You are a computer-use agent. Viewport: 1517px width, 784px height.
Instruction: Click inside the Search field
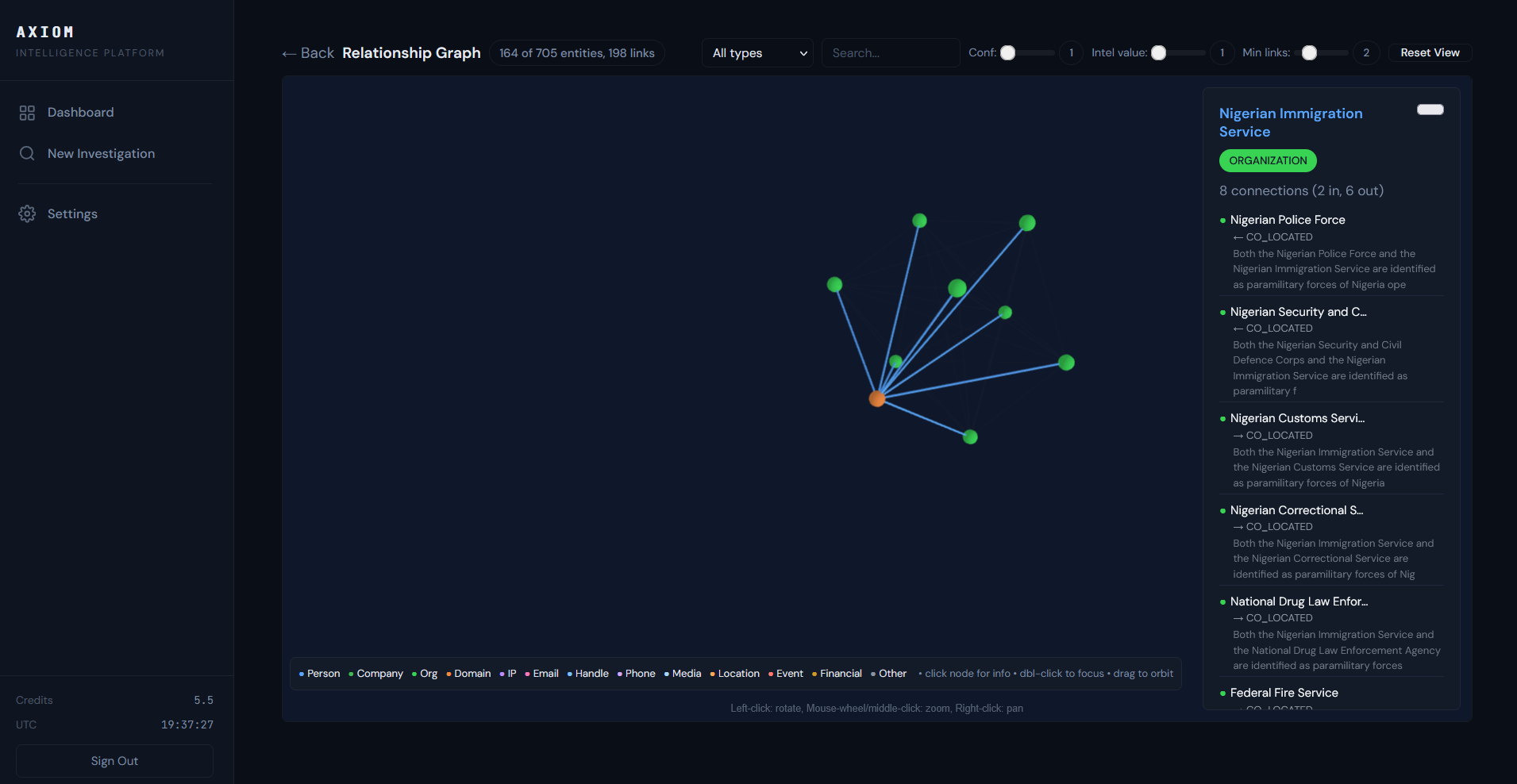[x=890, y=52]
